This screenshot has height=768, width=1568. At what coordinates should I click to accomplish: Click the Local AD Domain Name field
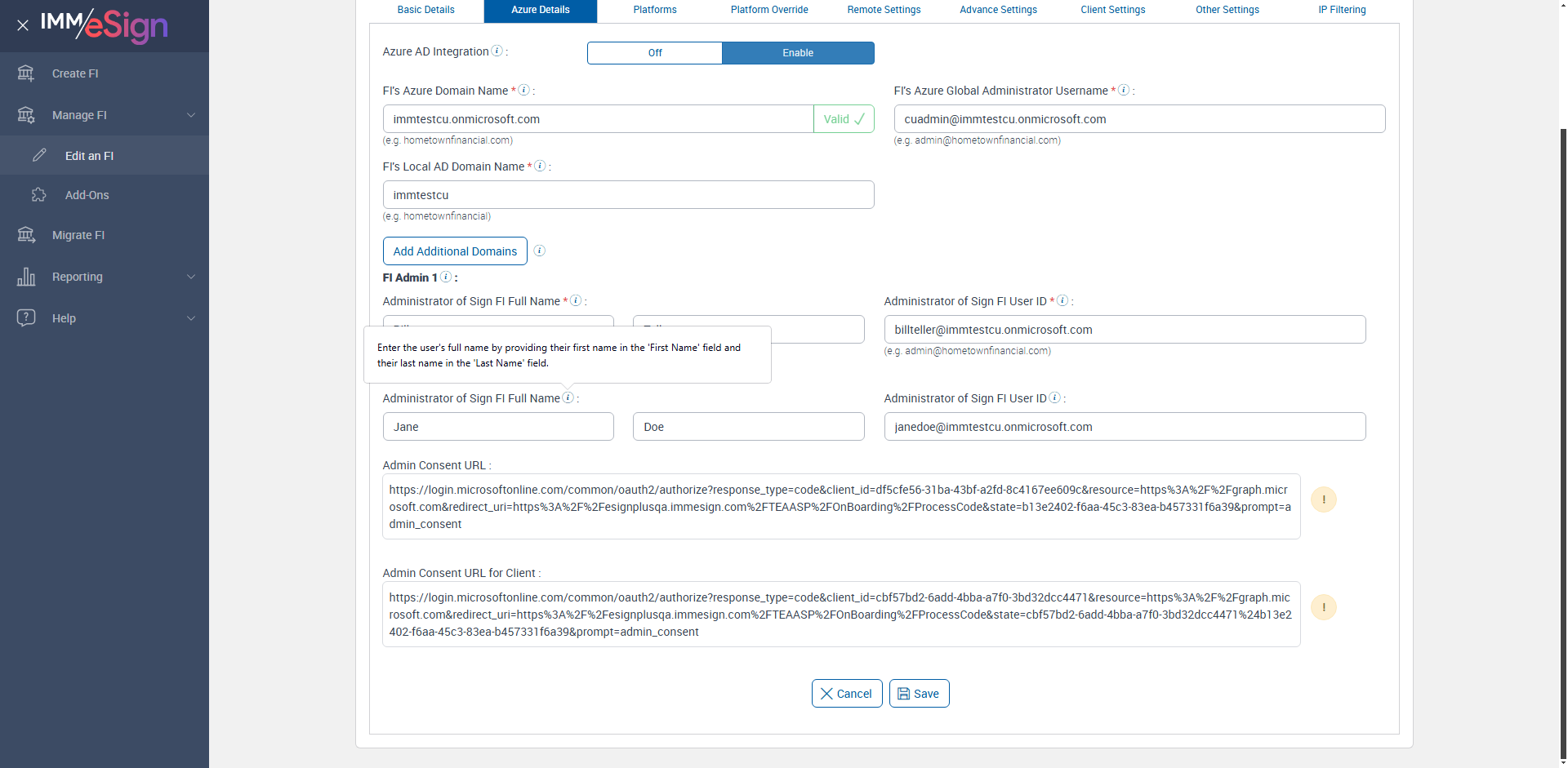[x=628, y=195]
